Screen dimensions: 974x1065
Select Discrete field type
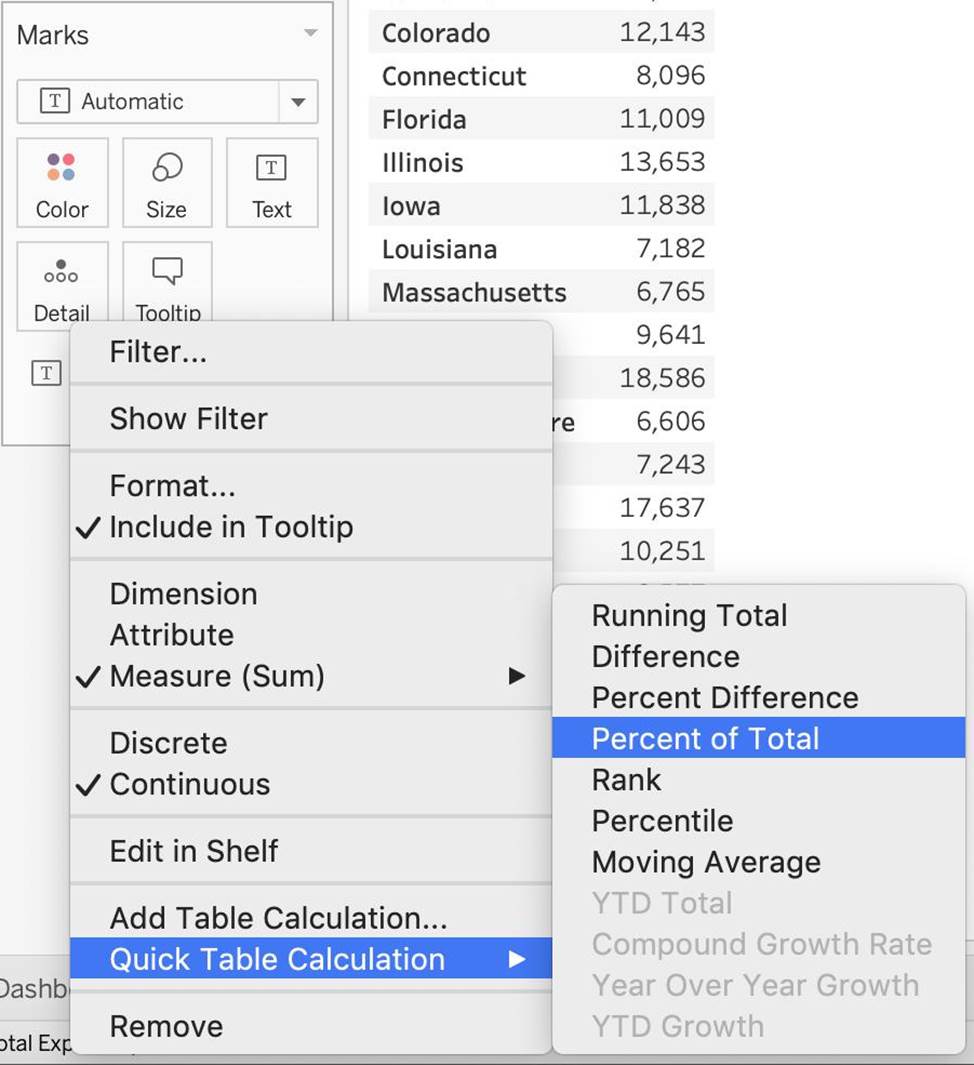168,743
